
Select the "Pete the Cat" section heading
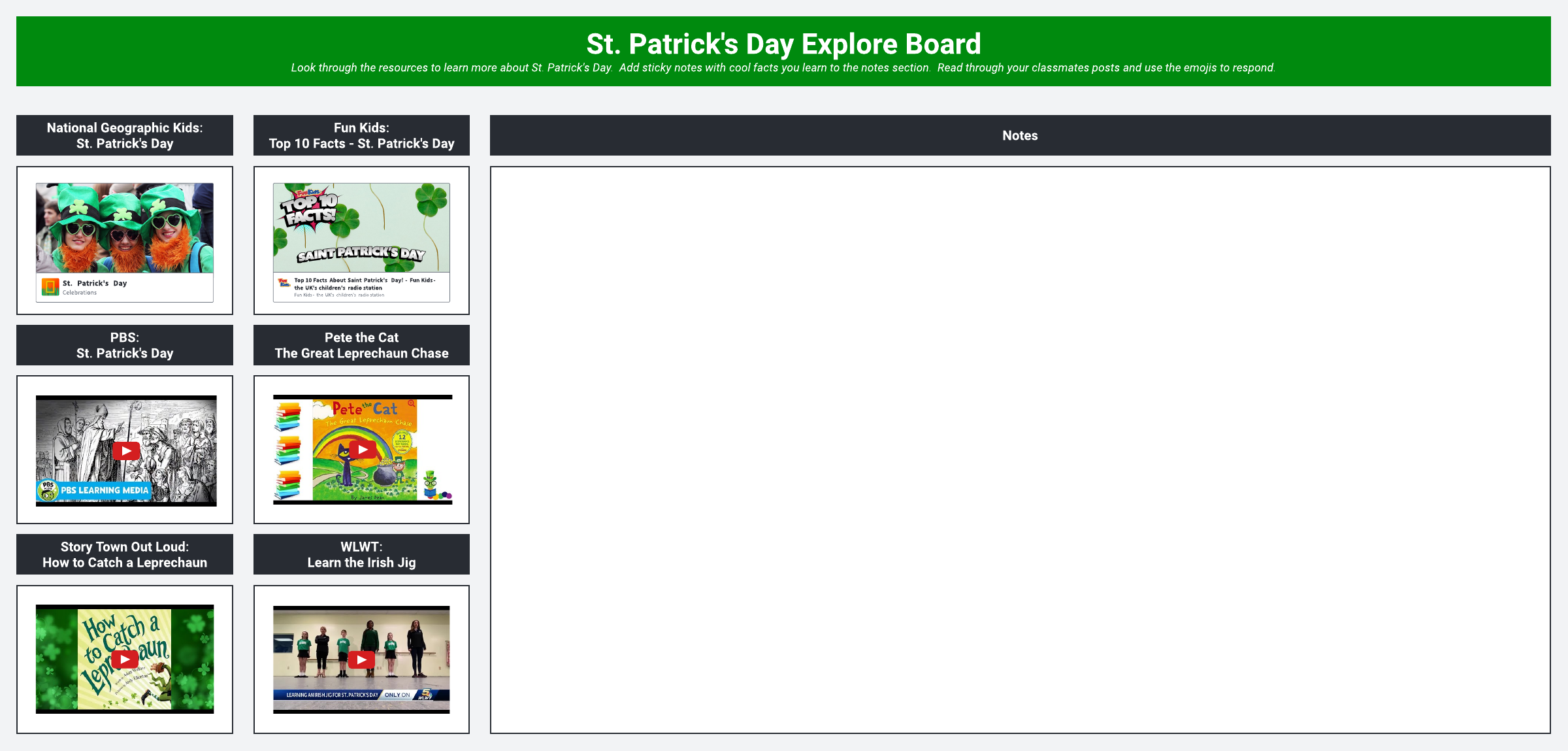pos(361,345)
